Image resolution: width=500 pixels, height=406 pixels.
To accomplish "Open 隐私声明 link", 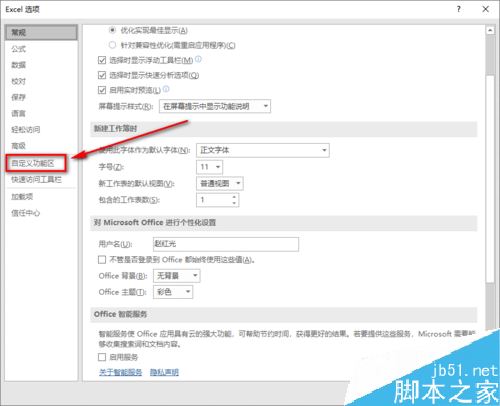I will click(164, 372).
